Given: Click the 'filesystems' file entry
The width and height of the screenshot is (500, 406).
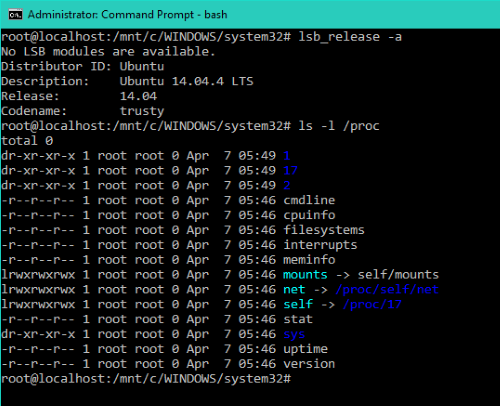Looking at the screenshot, I should [324, 230].
